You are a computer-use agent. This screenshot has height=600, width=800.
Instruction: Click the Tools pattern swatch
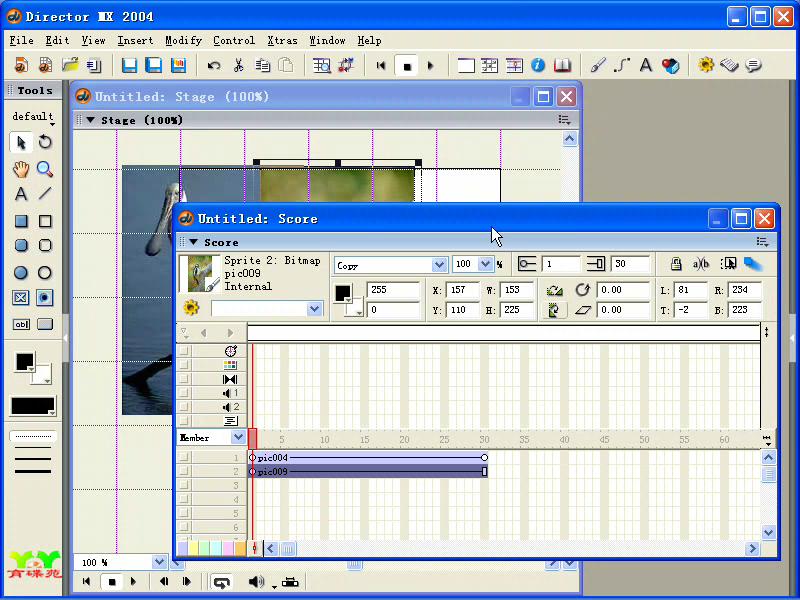coord(33,406)
